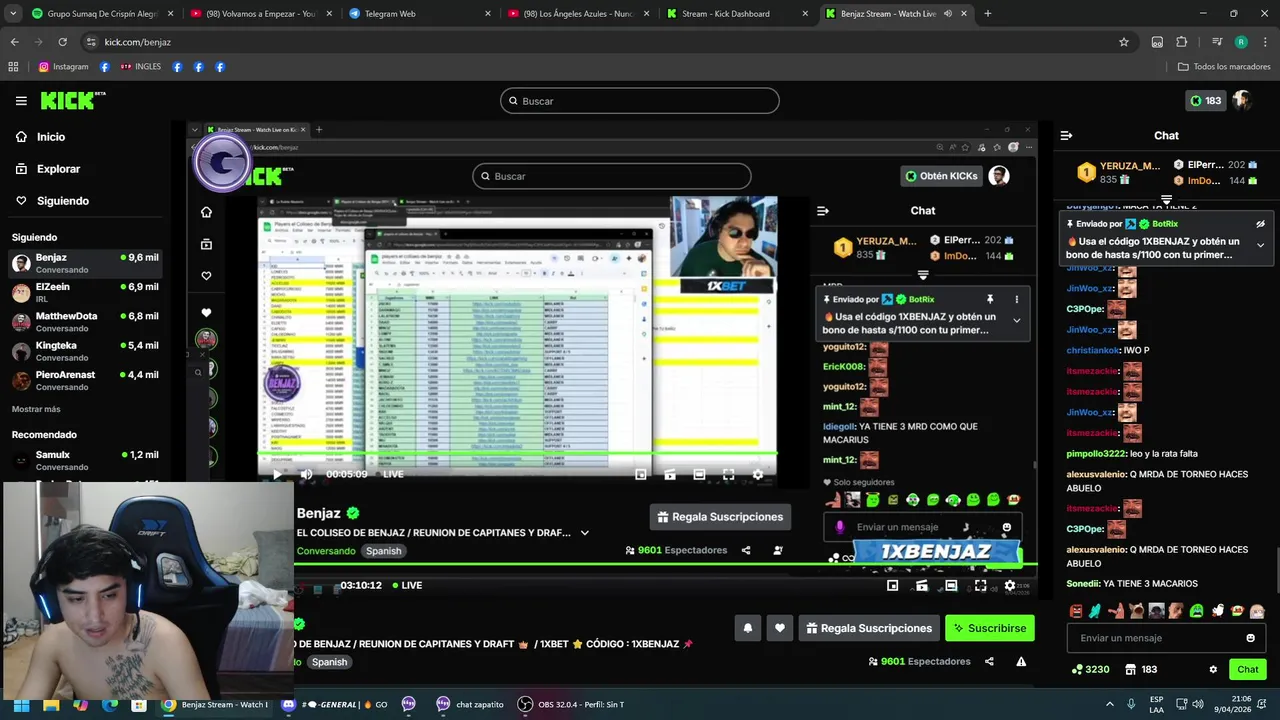This screenshot has width=1280, height=720.
Task: Open the ElZeein channel in the sidebar
Action: coord(85,292)
